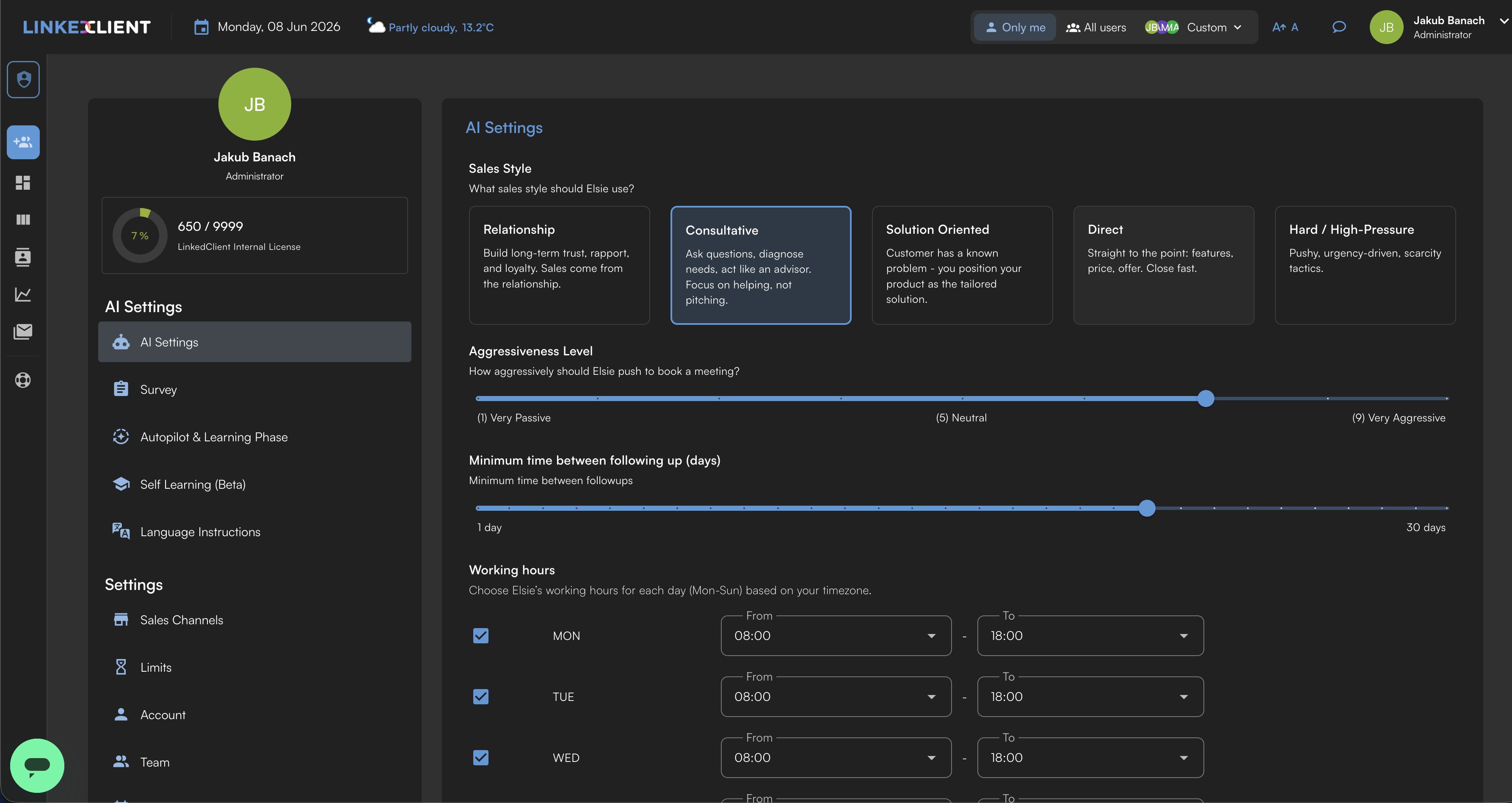
Task: Open the TUE To 18:00 dropdown
Action: pos(1090,697)
